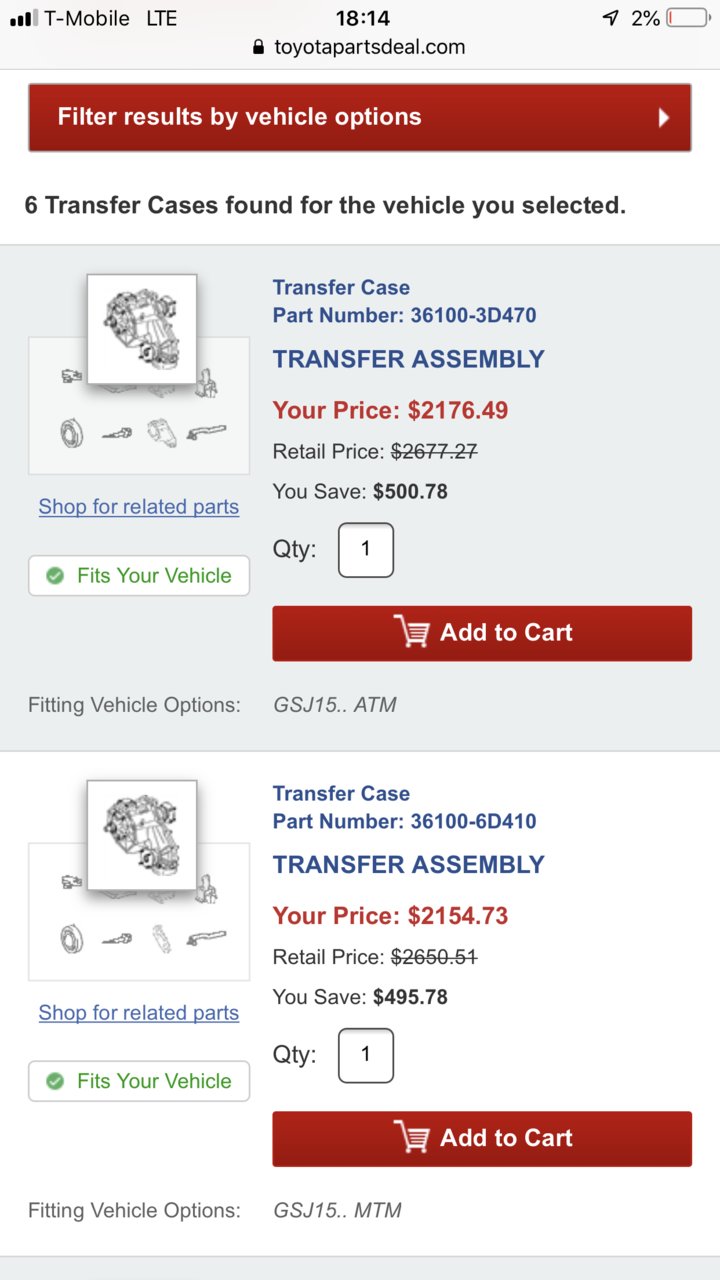Tap toyotapartsdeal.com address bar

[360, 47]
